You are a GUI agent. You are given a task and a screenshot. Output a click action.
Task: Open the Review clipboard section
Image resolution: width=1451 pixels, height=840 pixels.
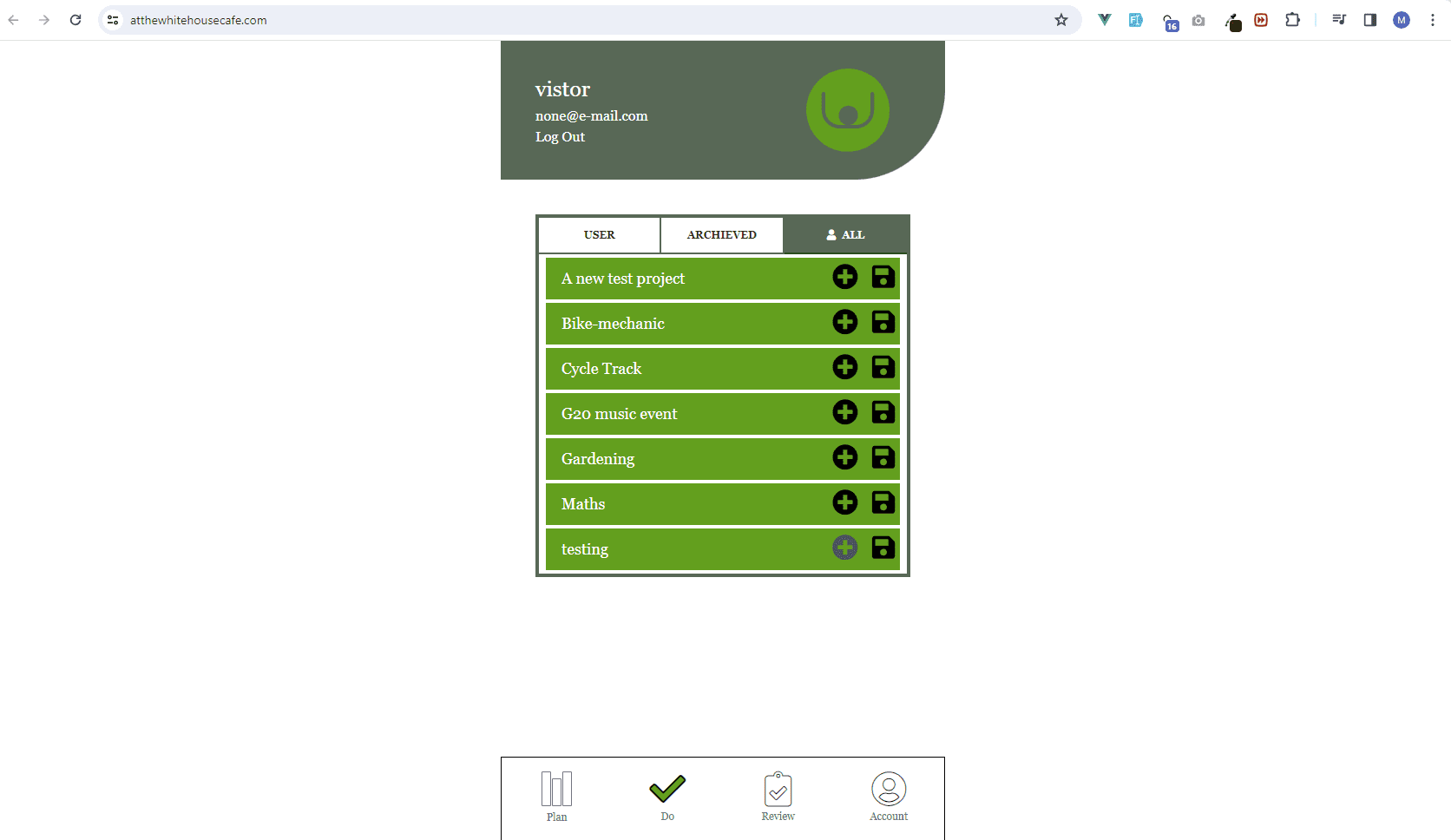pyautogui.click(x=778, y=796)
